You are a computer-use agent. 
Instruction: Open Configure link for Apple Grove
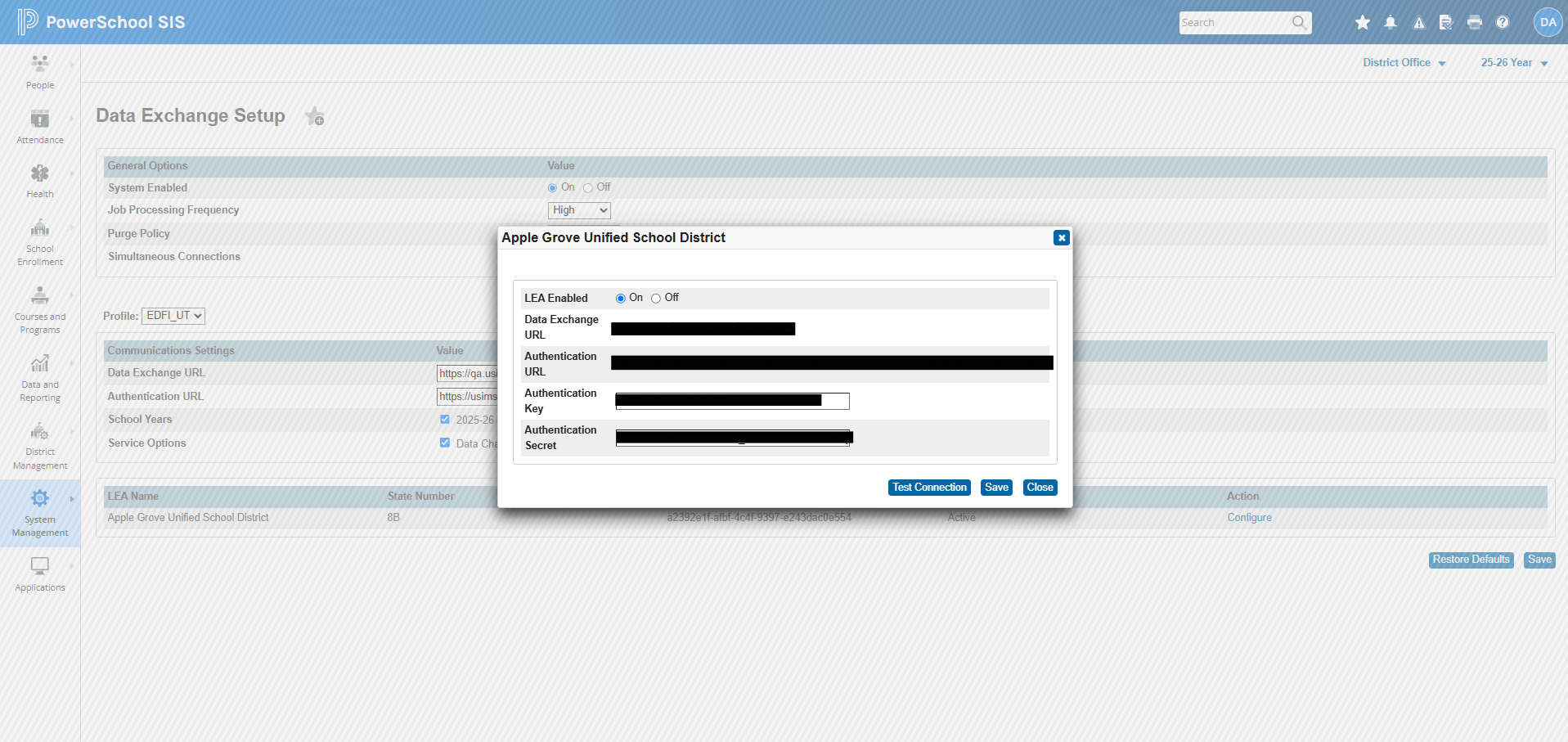click(x=1249, y=518)
